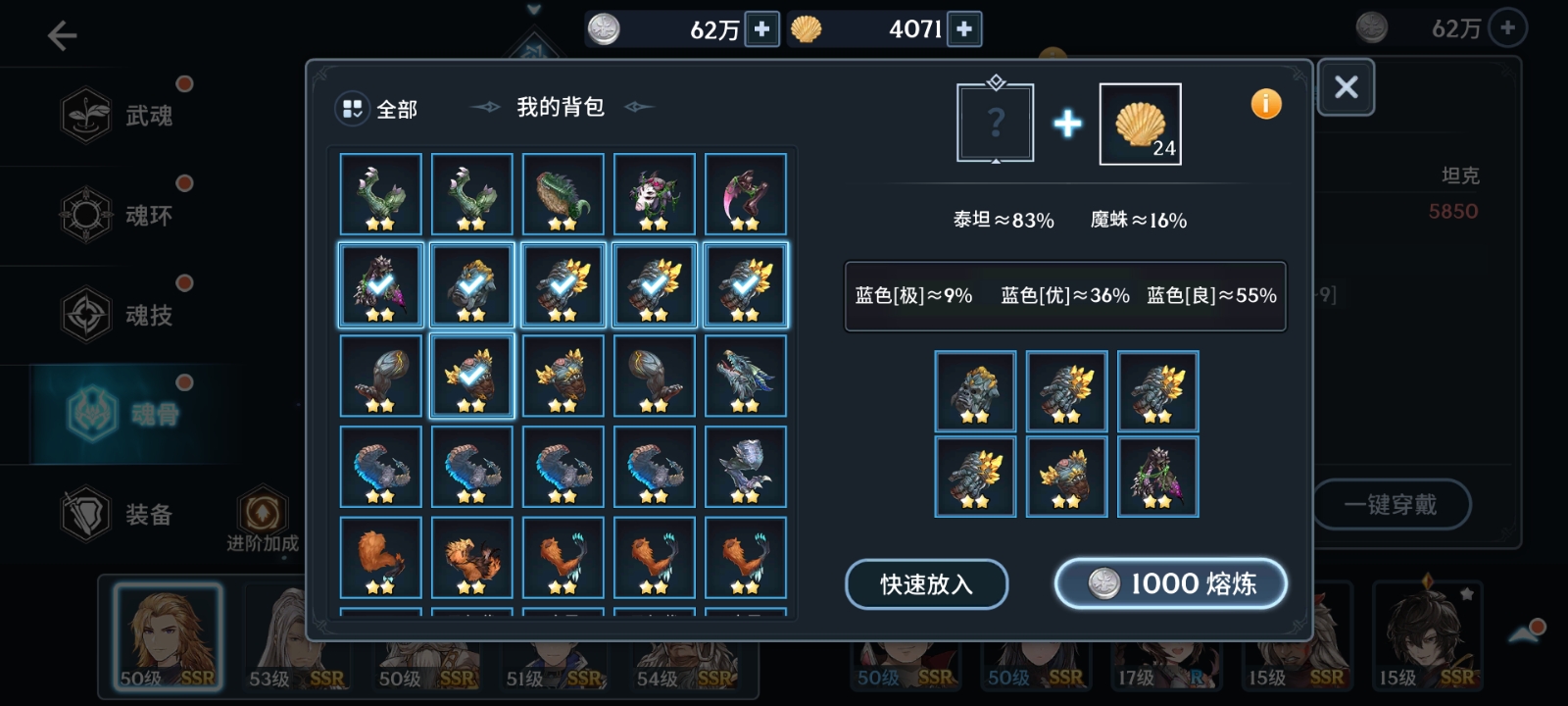Expand the top center chevron arrow
Screen dimensions: 1568x706
[x=534, y=10]
